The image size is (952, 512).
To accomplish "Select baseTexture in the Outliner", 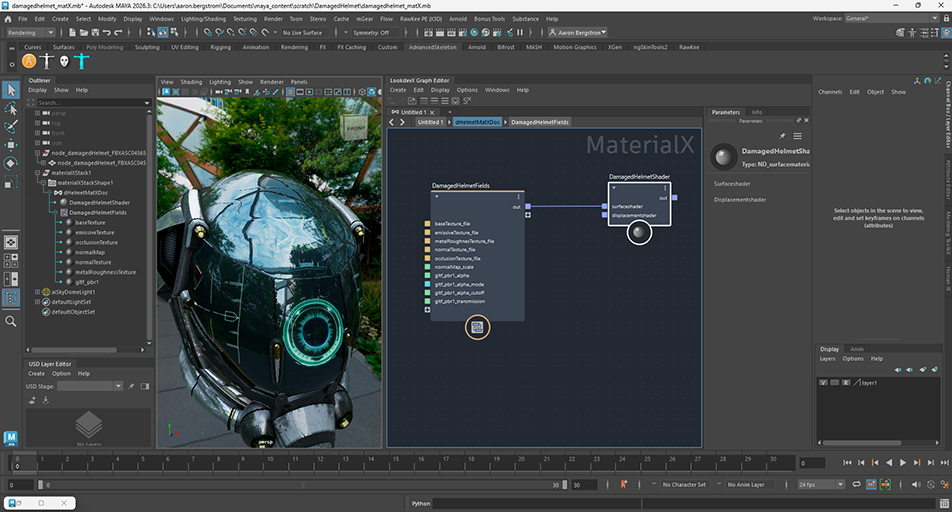I will coord(90,223).
